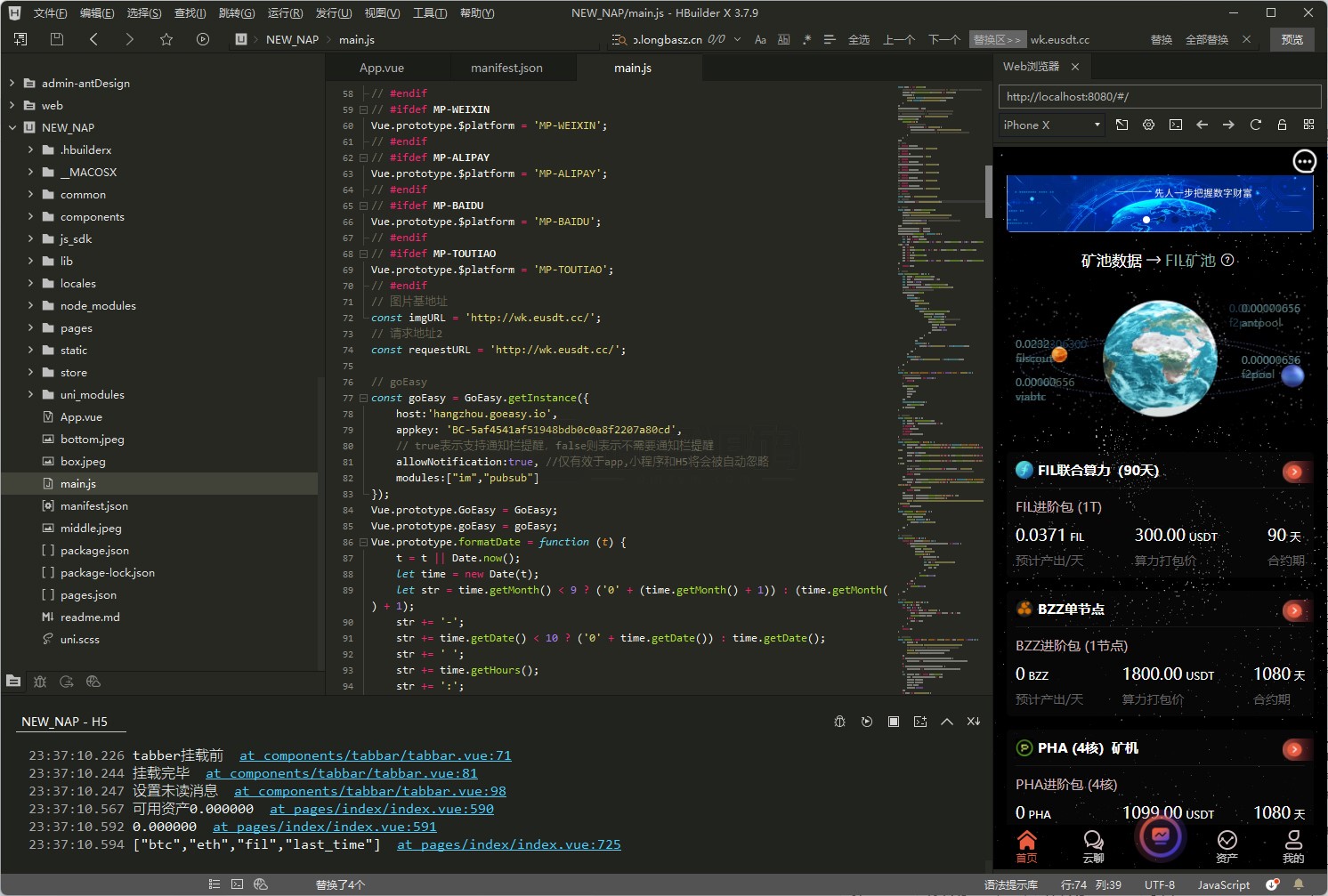This screenshot has width=1328, height=896.
Task: Click the browser URL address field
Action: (1159, 96)
